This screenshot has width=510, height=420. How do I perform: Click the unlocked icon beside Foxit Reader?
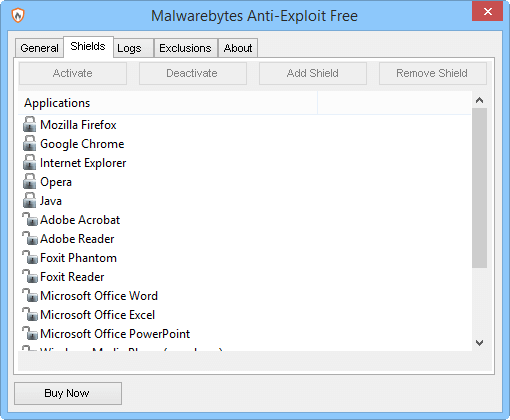pyautogui.click(x=30, y=276)
